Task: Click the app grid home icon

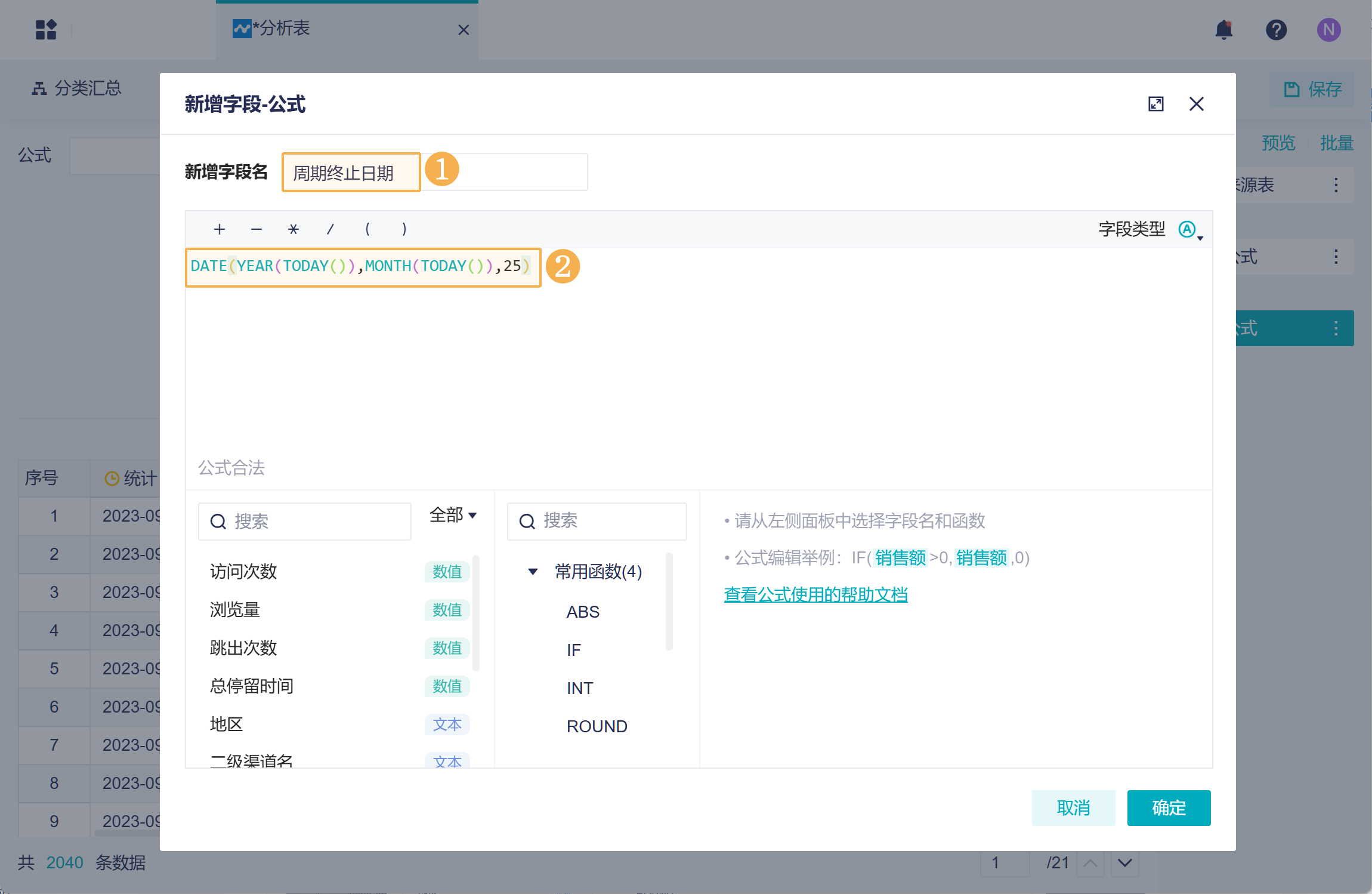Action: [x=46, y=29]
